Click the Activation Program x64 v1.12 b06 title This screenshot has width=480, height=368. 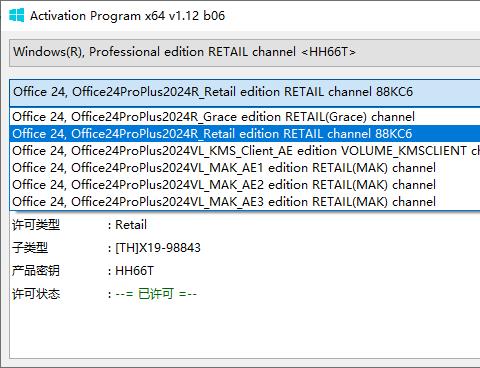[x=127, y=16]
